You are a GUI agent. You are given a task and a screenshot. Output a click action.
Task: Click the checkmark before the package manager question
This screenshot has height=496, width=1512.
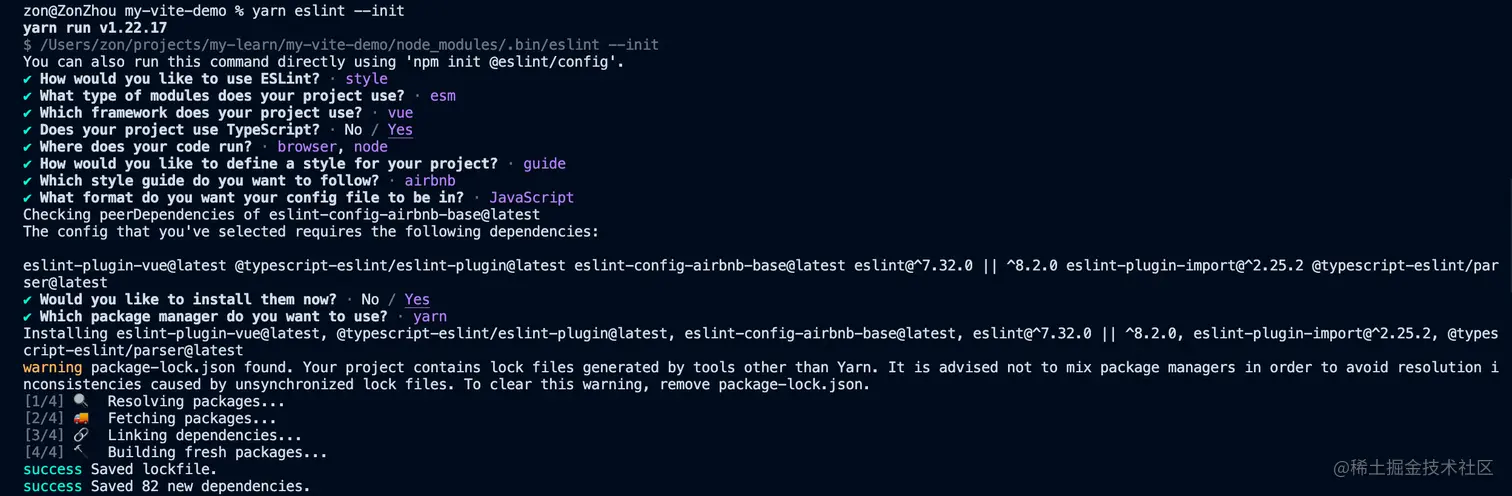[x=28, y=317]
